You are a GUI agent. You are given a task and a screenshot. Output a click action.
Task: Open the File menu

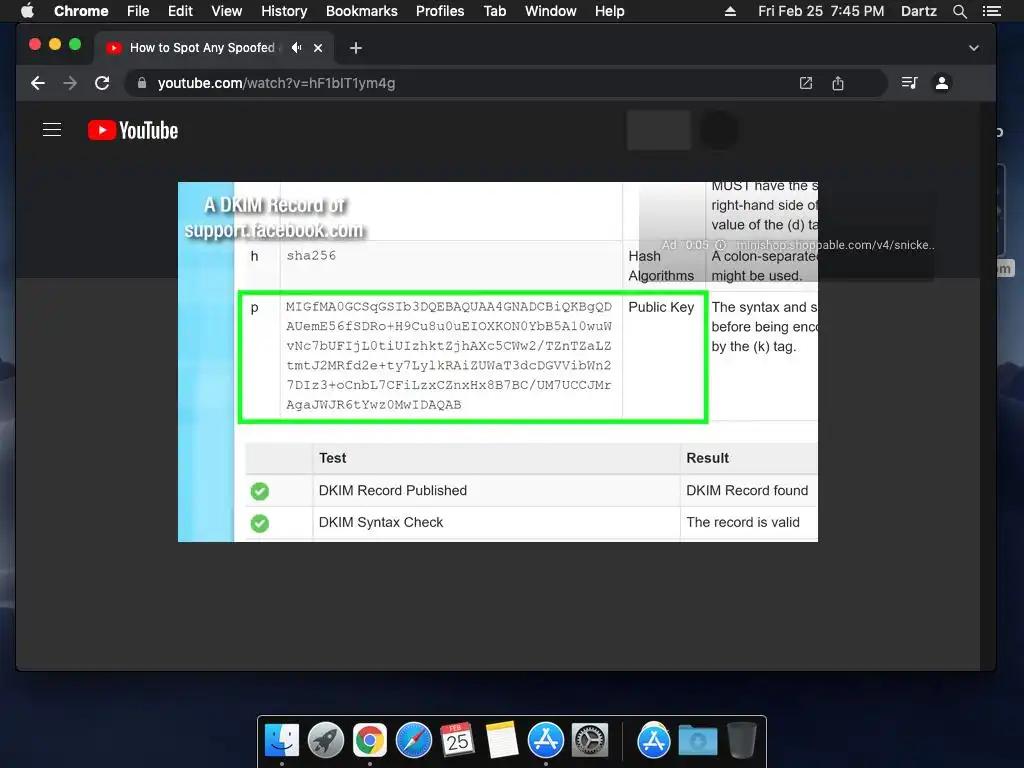pos(138,11)
